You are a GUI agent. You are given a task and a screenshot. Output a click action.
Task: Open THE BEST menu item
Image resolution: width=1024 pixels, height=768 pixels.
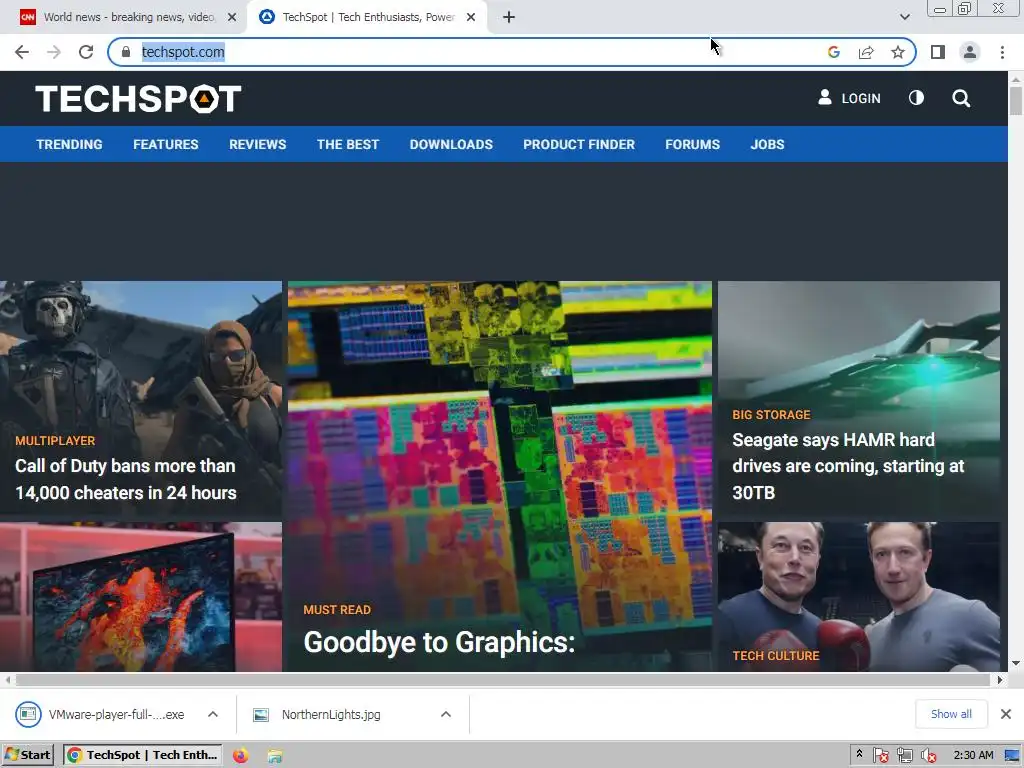pyautogui.click(x=348, y=144)
